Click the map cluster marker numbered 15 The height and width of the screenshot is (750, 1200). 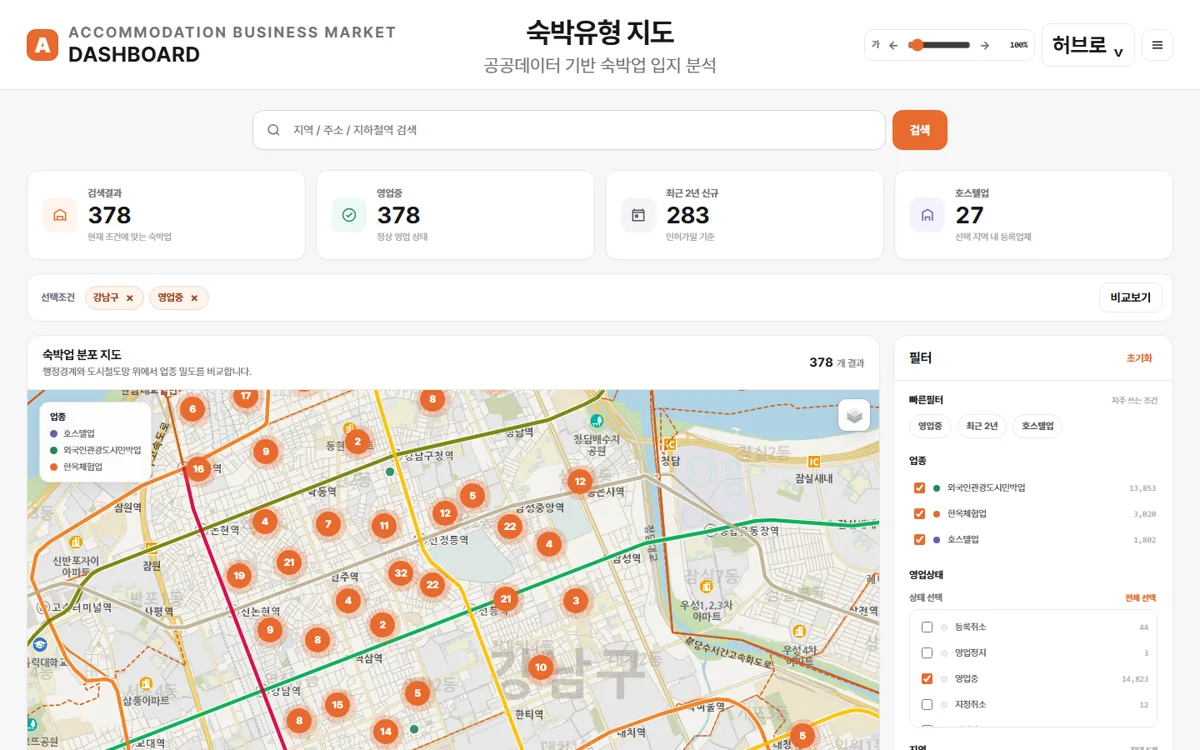click(337, 705)
